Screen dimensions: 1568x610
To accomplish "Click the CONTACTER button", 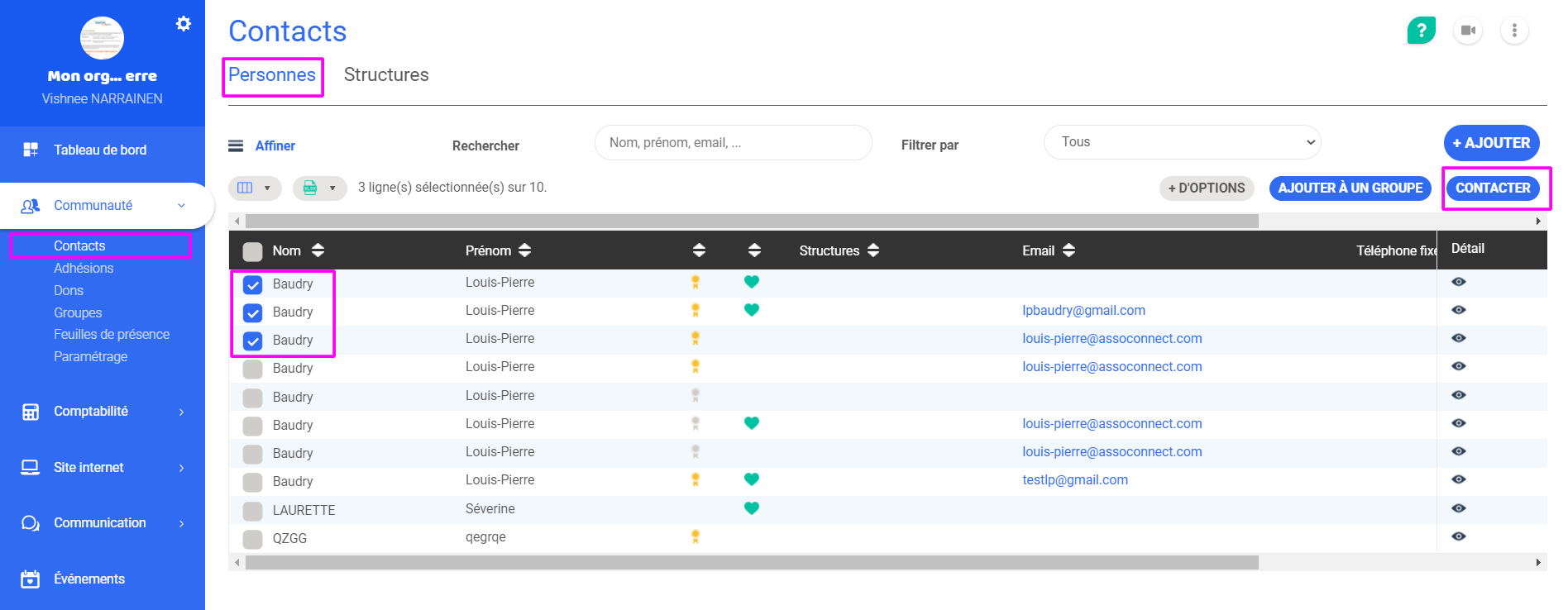I will click(x=1493, y=188).
